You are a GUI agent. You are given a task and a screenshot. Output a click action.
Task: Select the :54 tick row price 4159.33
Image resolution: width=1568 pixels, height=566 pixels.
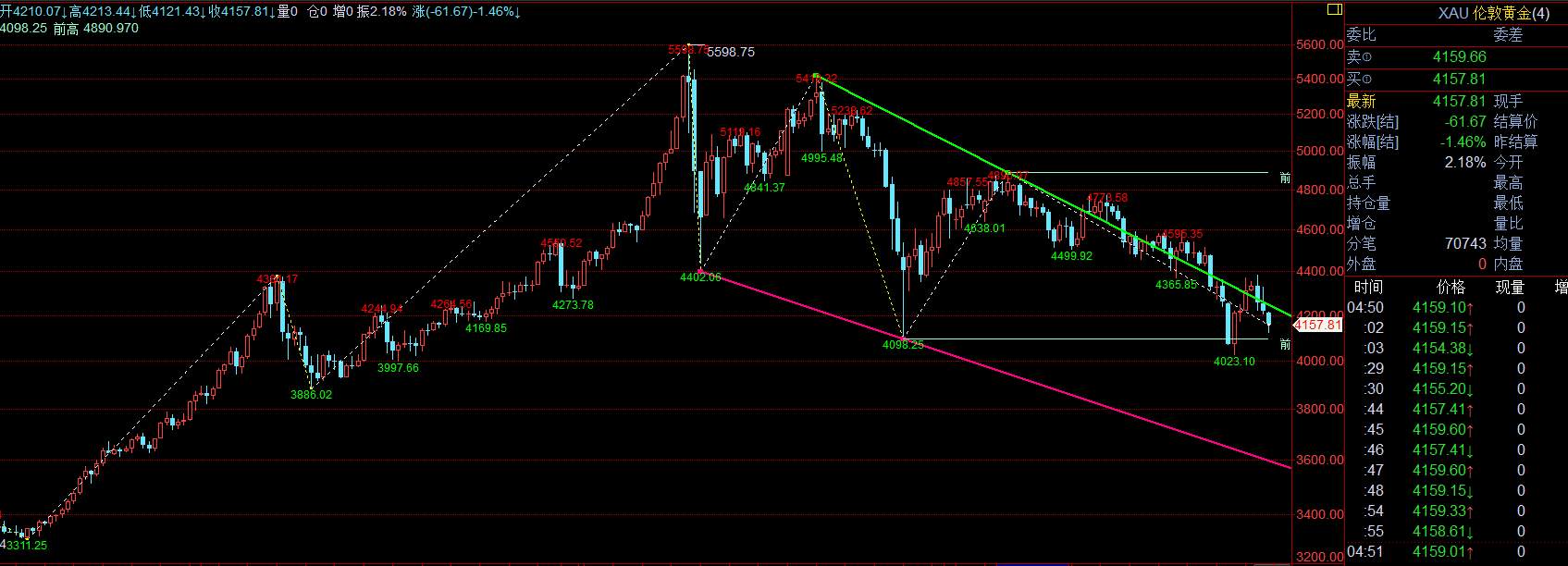click(x=1442, y=511)
